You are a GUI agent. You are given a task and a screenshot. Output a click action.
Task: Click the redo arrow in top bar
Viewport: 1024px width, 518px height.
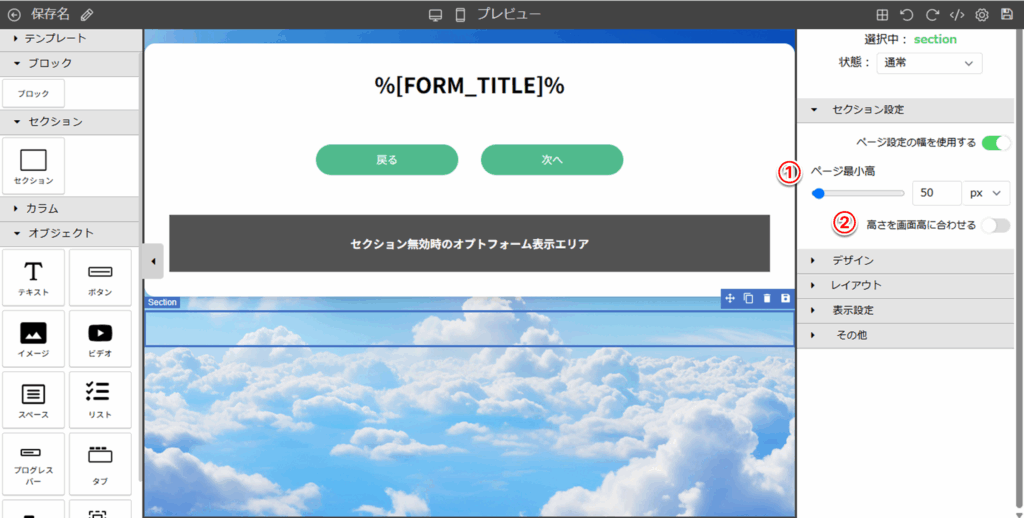click(x=932, y=15)
